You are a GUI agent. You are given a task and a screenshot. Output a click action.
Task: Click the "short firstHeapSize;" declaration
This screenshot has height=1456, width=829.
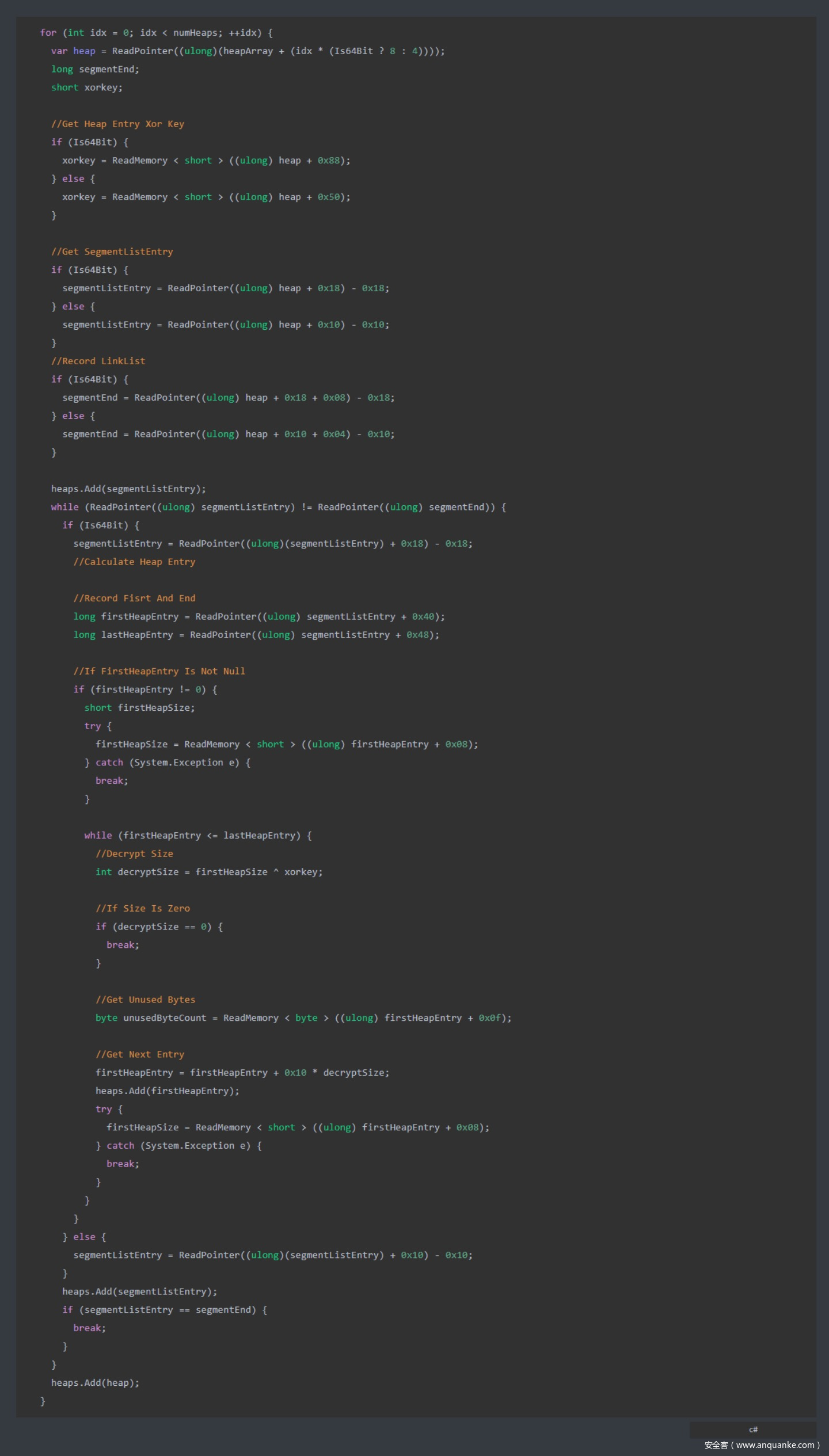pyautogui.click(x=139, y=708)
